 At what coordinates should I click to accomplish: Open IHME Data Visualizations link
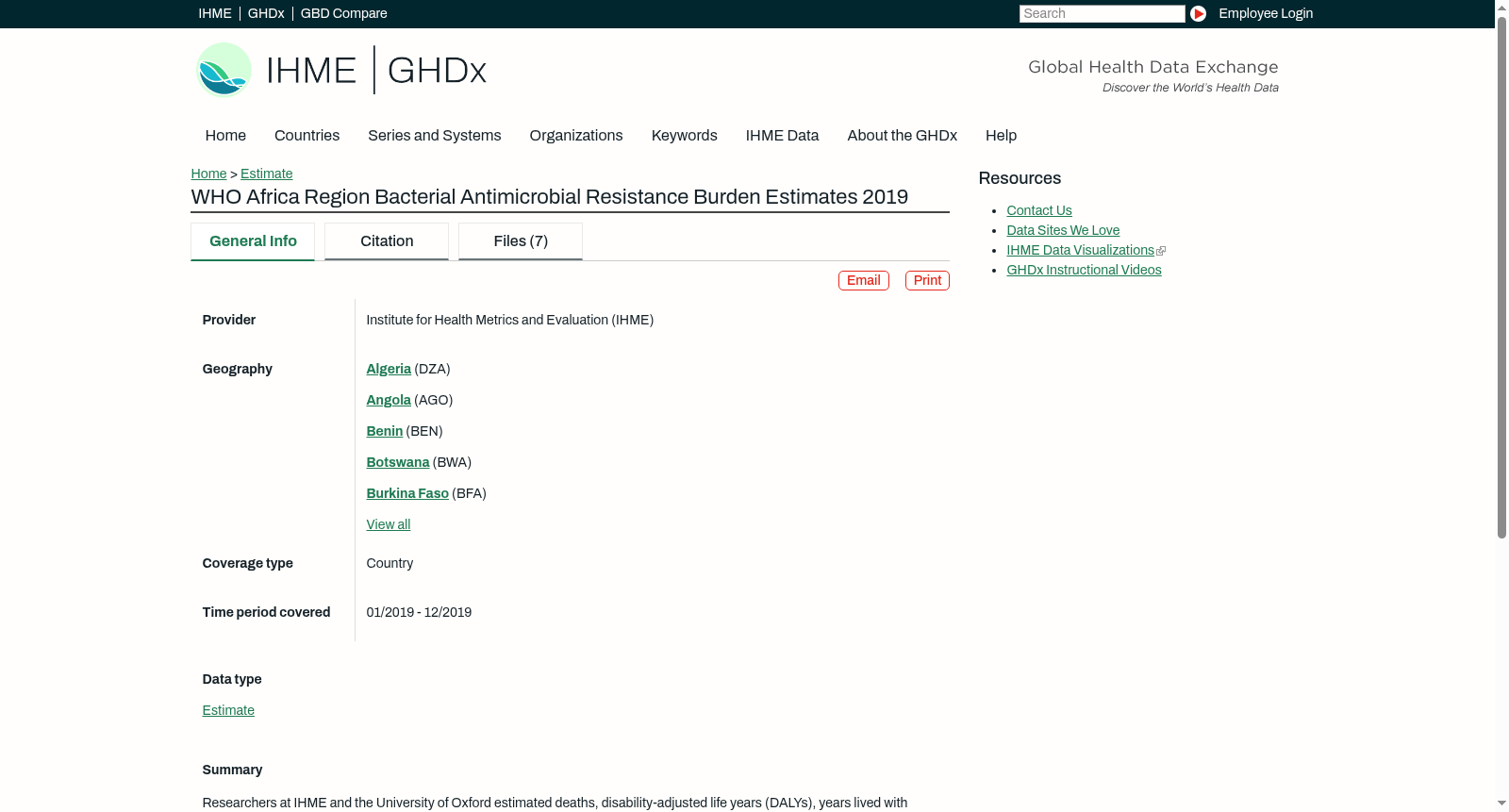click(1080, 250)
